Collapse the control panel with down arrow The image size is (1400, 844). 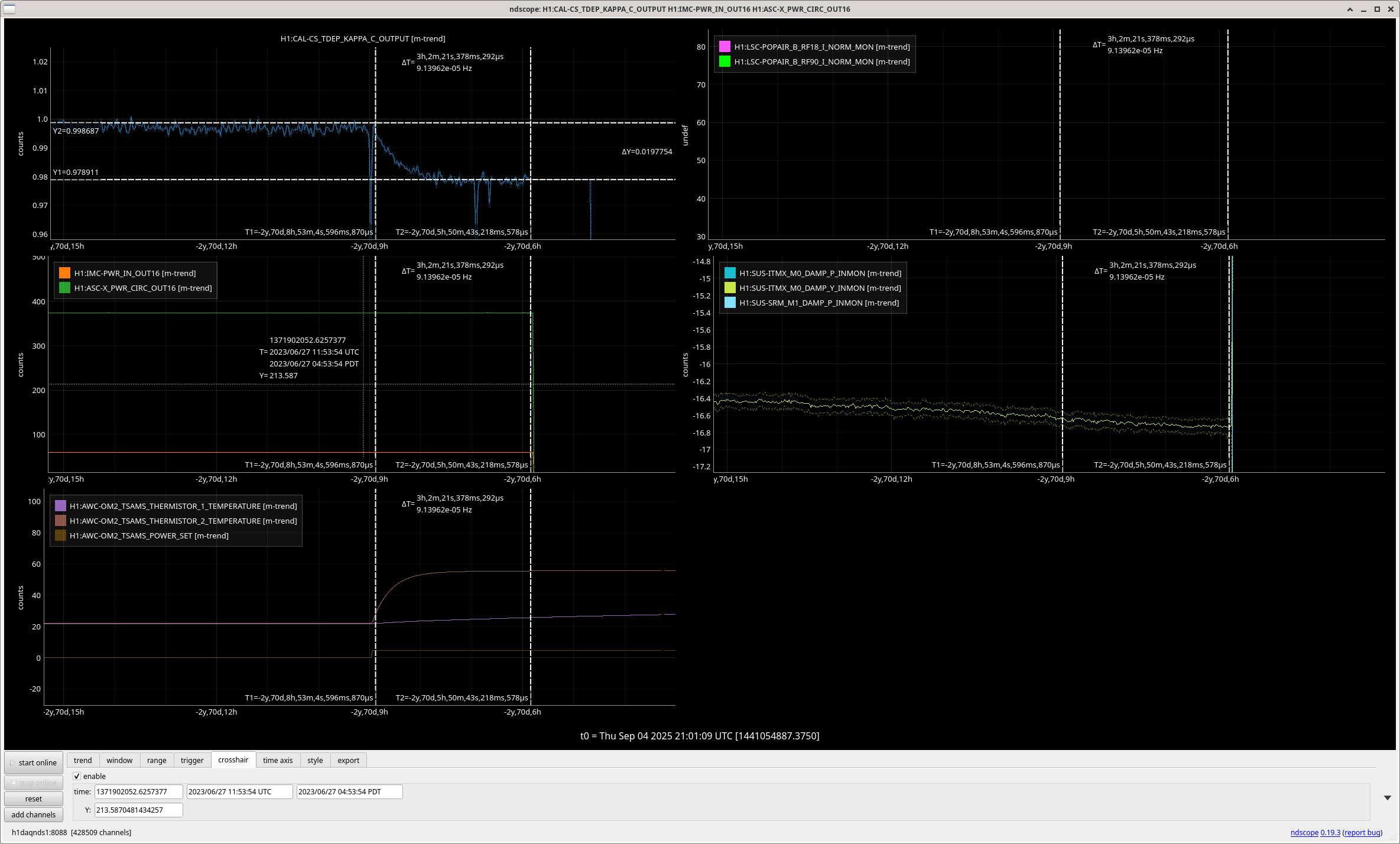pyautogui.click(x=1387, y=798)
